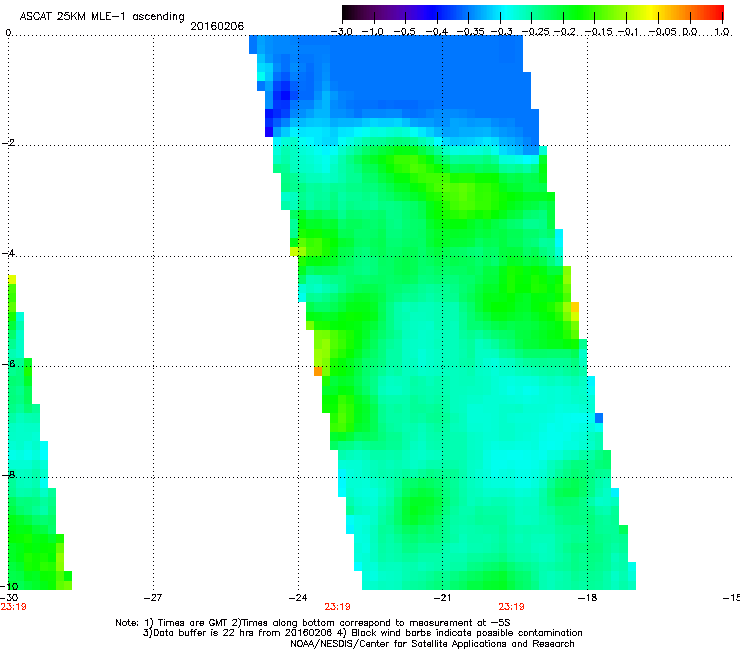The height and width of the screenshot is (650, 740).
Task: Click the -0.15 color scale label
Action: [x=598, y=32]
